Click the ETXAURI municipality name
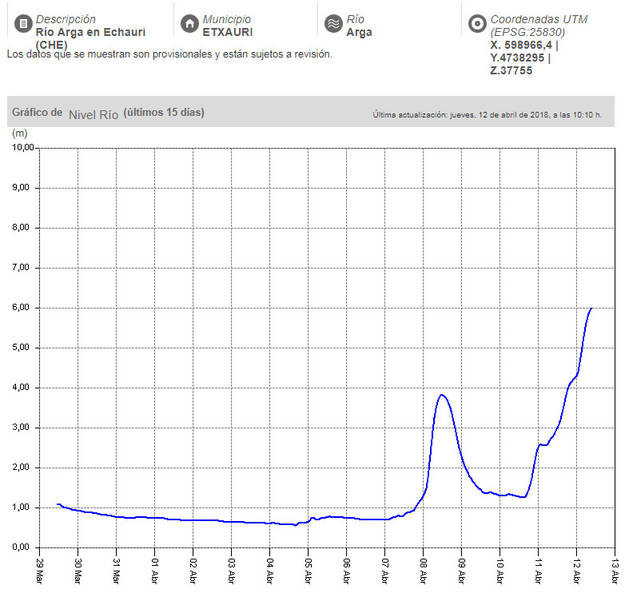Screen dimensions: 629x605 click(x=227, y=32)
